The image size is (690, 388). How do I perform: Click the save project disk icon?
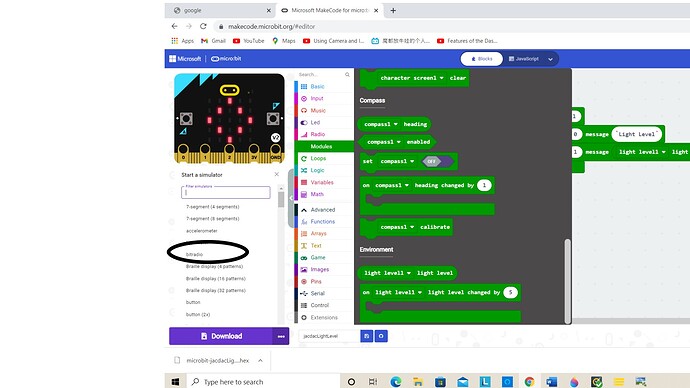366,336
